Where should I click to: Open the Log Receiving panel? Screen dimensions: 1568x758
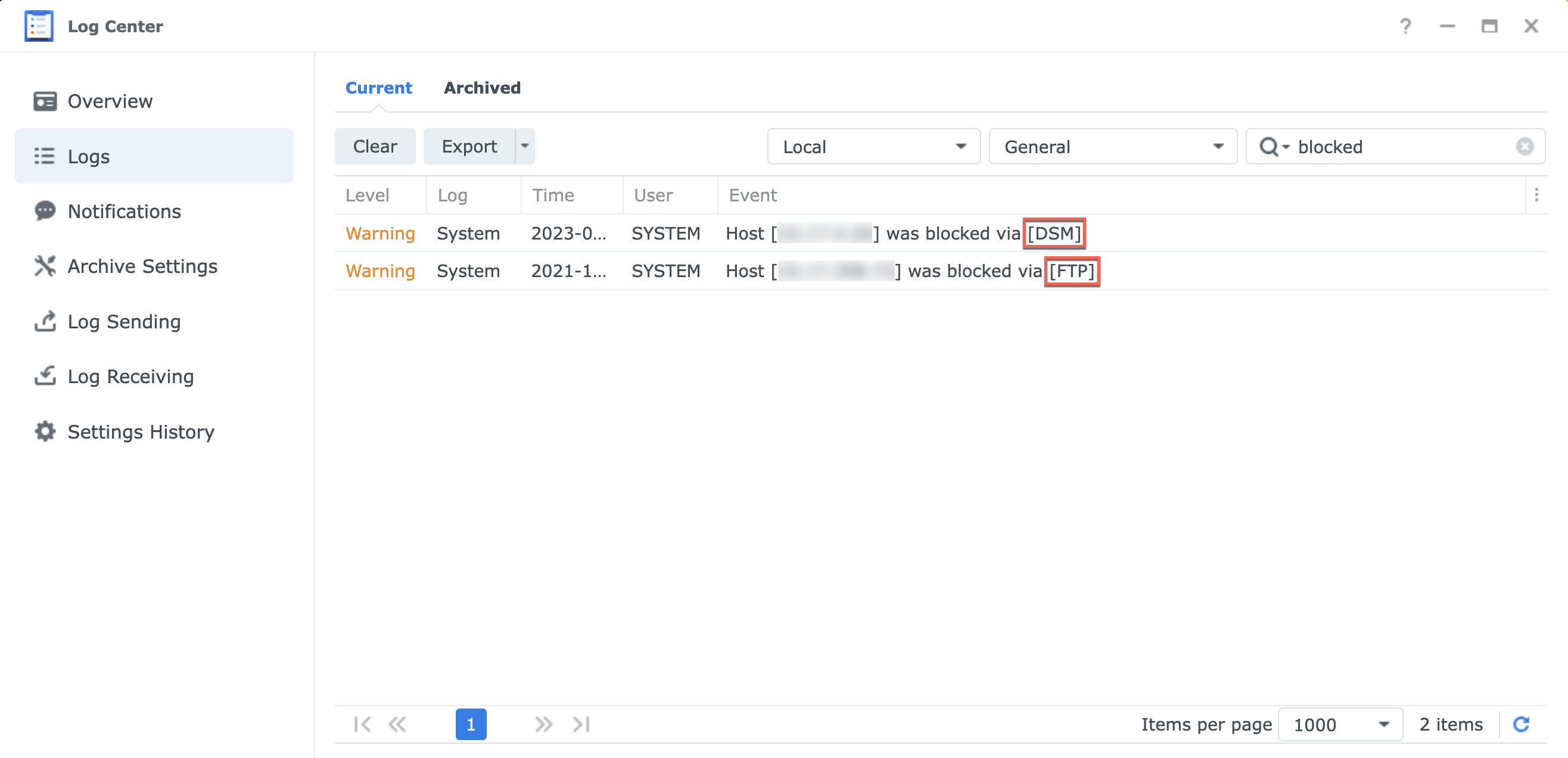pos(130,376)
